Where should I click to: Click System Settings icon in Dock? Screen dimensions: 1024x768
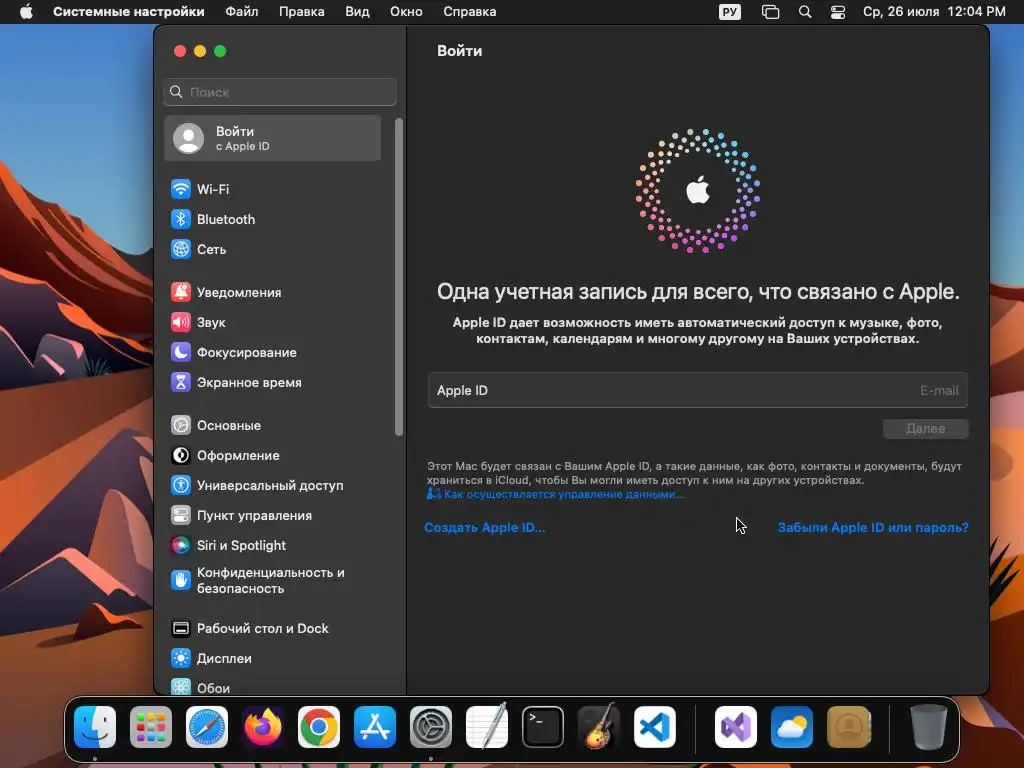click(x=431, y=728)
